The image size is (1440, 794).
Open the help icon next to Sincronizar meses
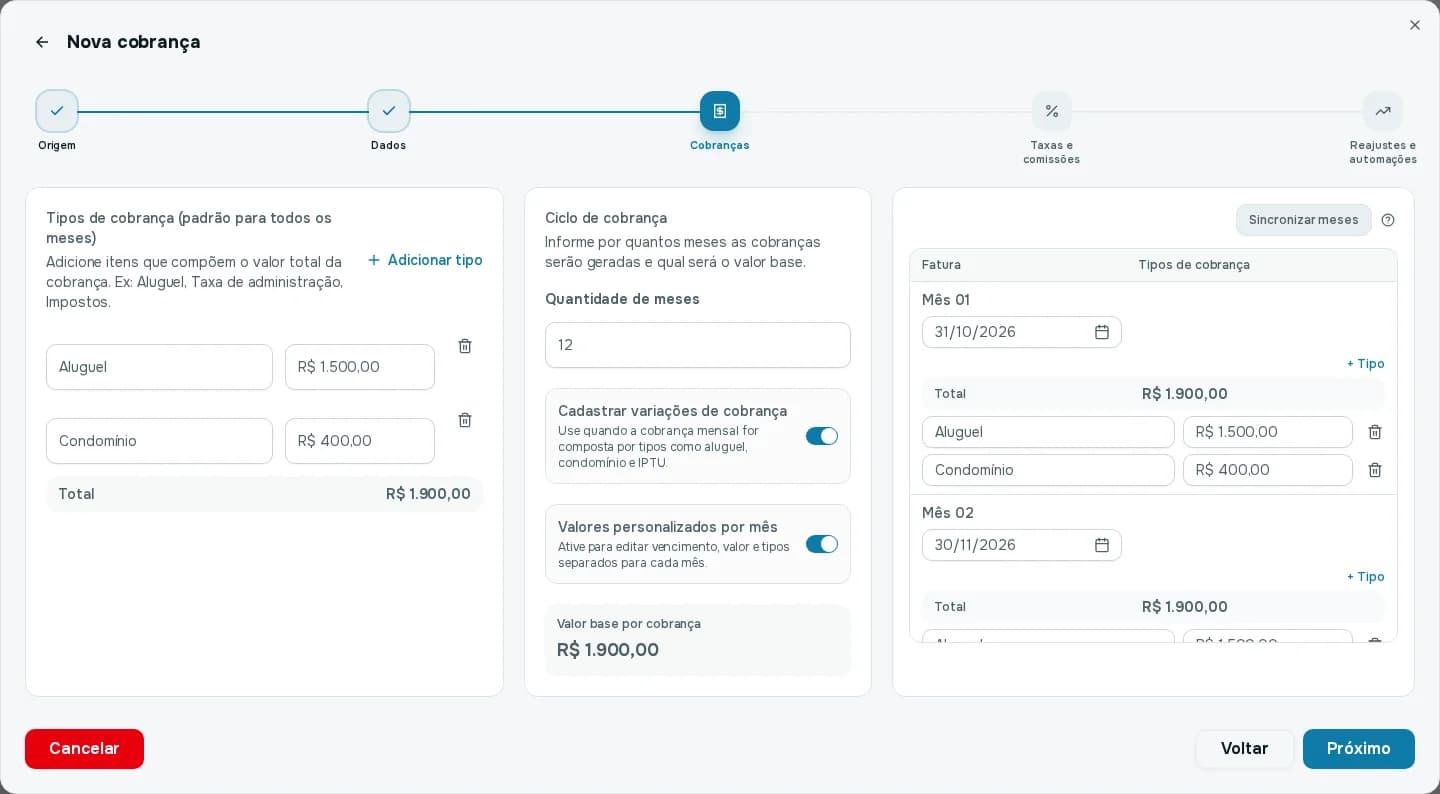pyautogui.click(x=1388, y=220)
